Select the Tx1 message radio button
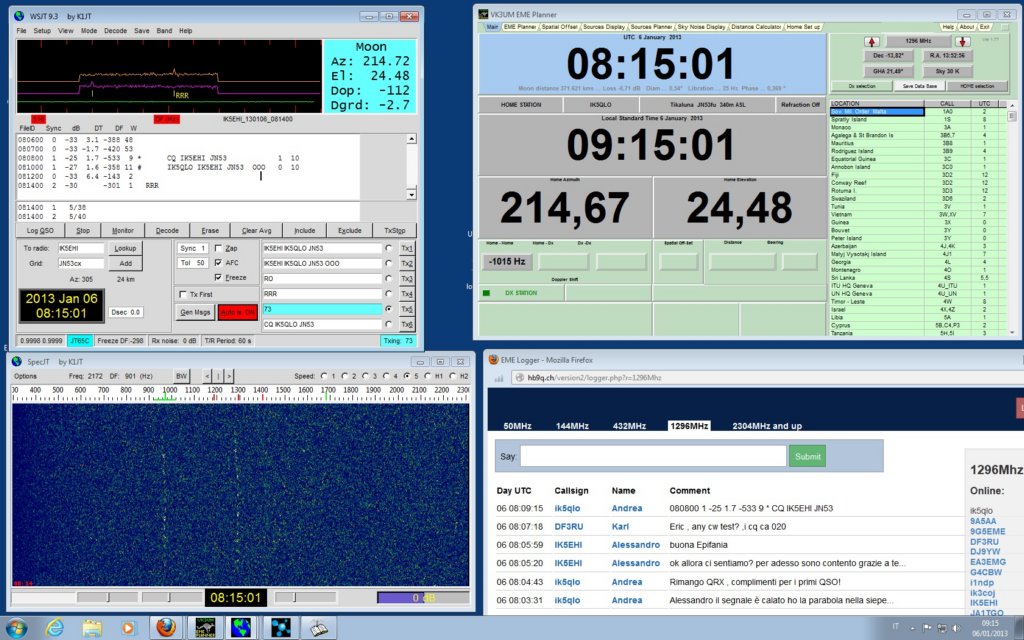 point(389,248)
